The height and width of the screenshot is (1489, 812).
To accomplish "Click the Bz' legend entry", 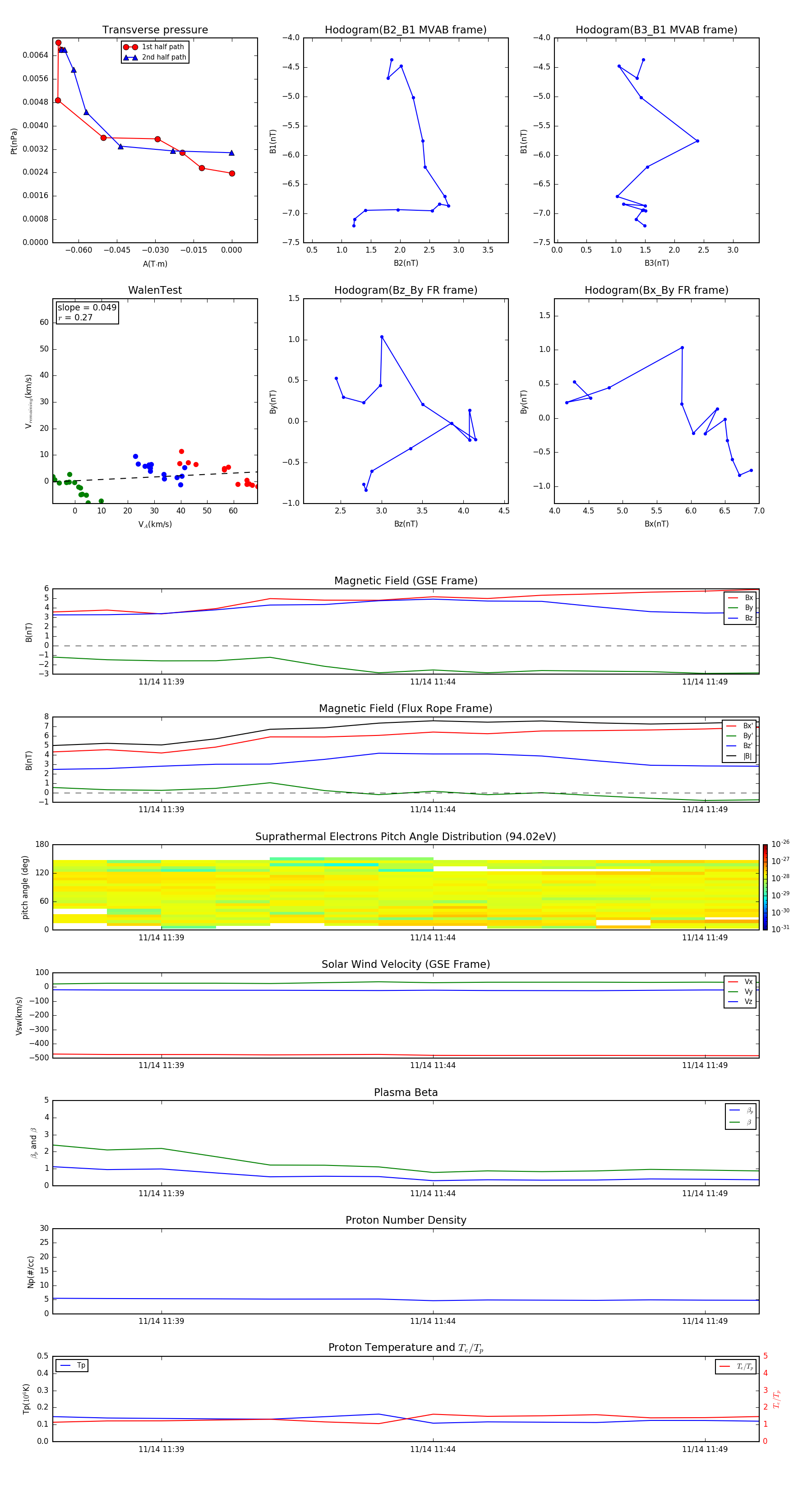I will [740, 746].
